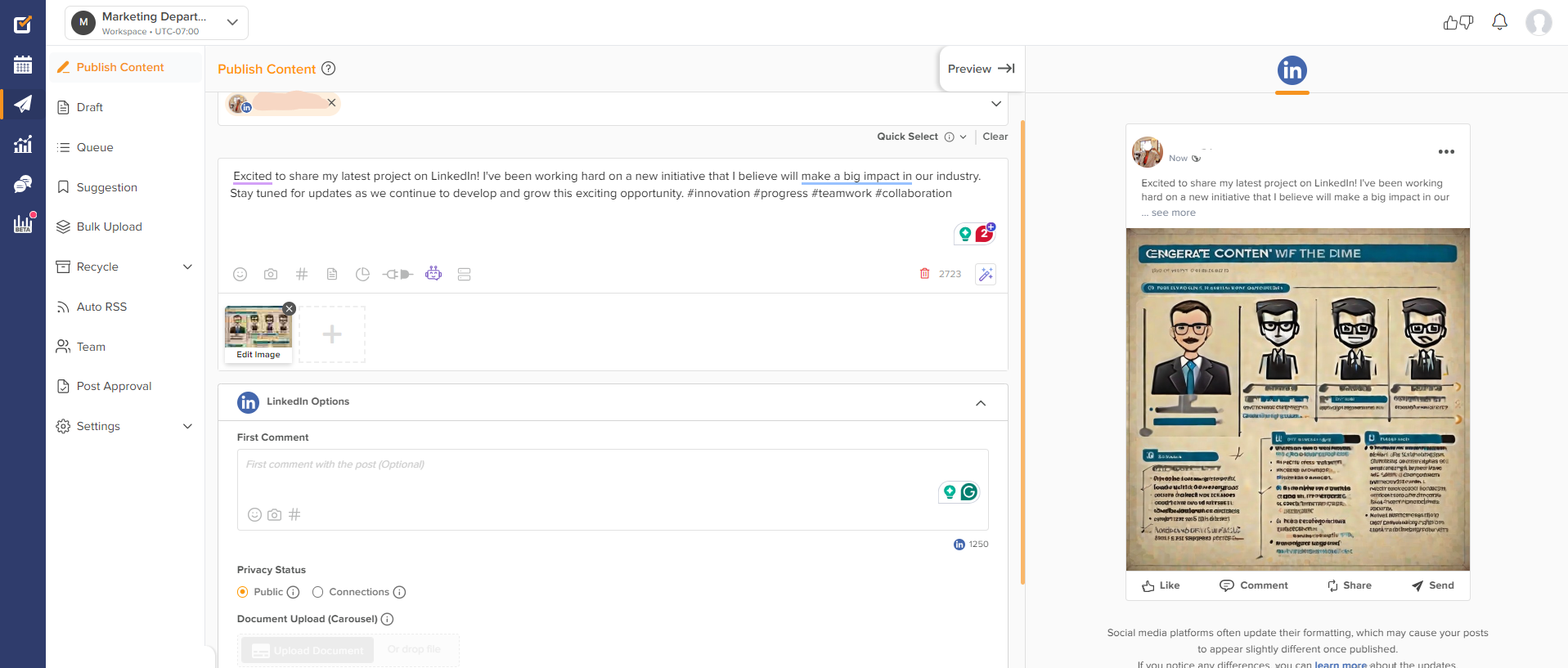Click camera icon in First Comment box
Viewport: 1568px width, 668px height.
275,514
